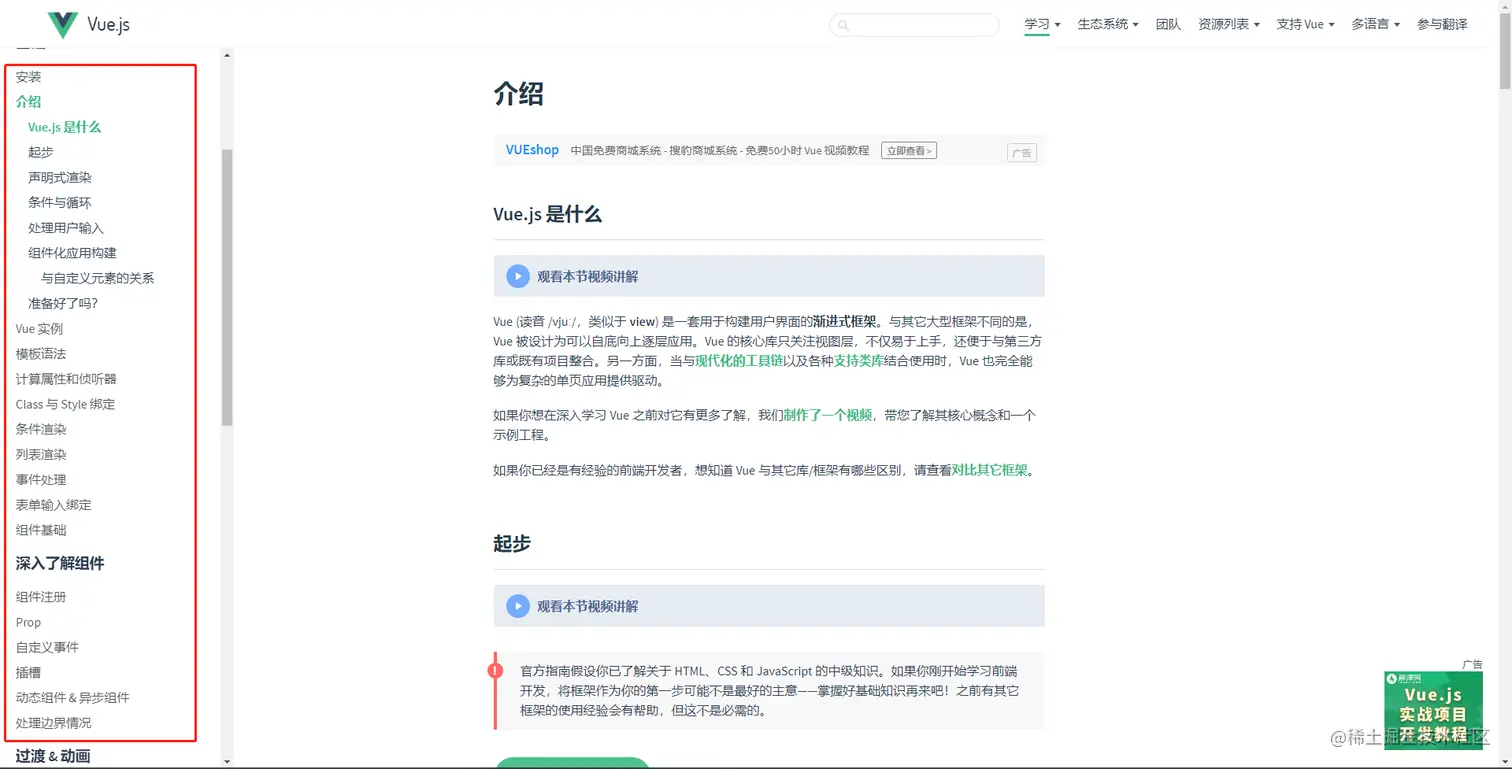
Task: Open 插槽 in the sidebar
Action: click(x=28, y=673)
